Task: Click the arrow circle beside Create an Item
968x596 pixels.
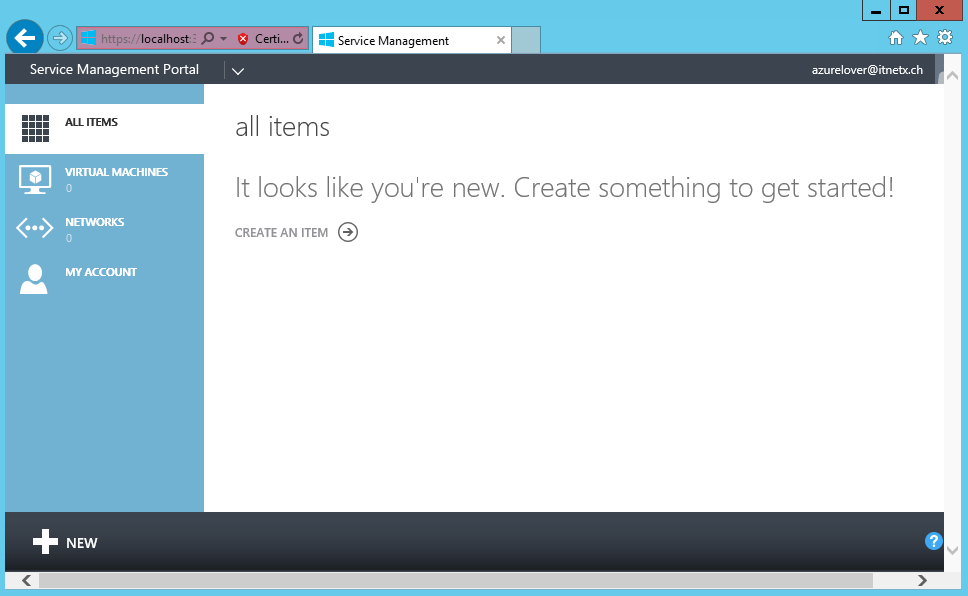Action: pyautogui.click(x=348, y=232)
